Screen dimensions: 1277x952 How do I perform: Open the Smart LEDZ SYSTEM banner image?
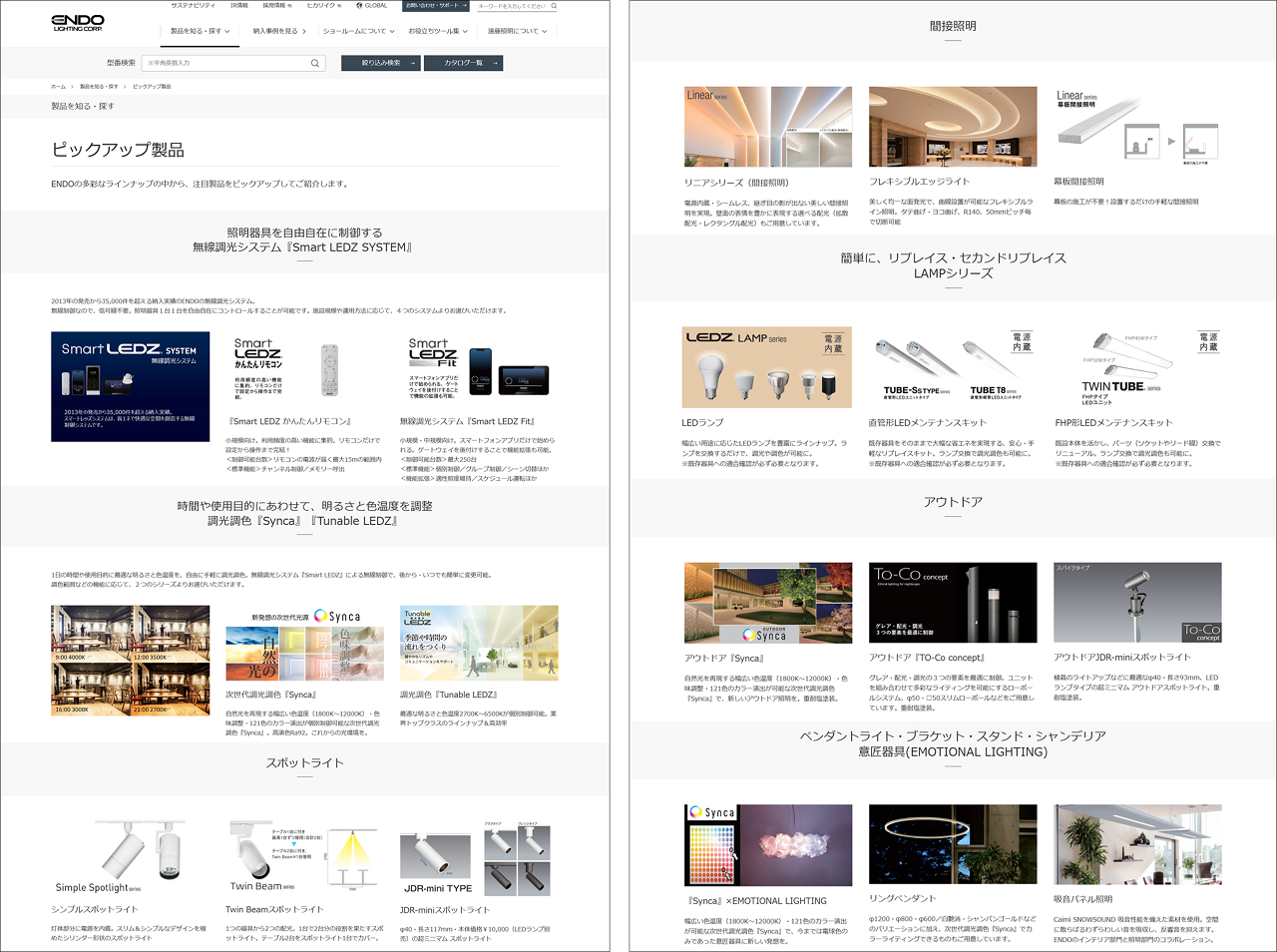[131, 386]
